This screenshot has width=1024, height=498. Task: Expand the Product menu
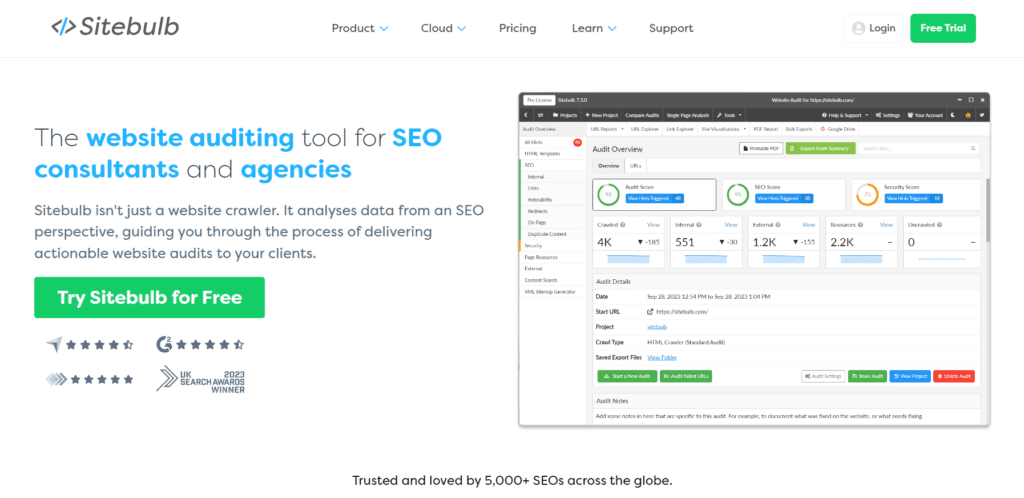point(360,28)
